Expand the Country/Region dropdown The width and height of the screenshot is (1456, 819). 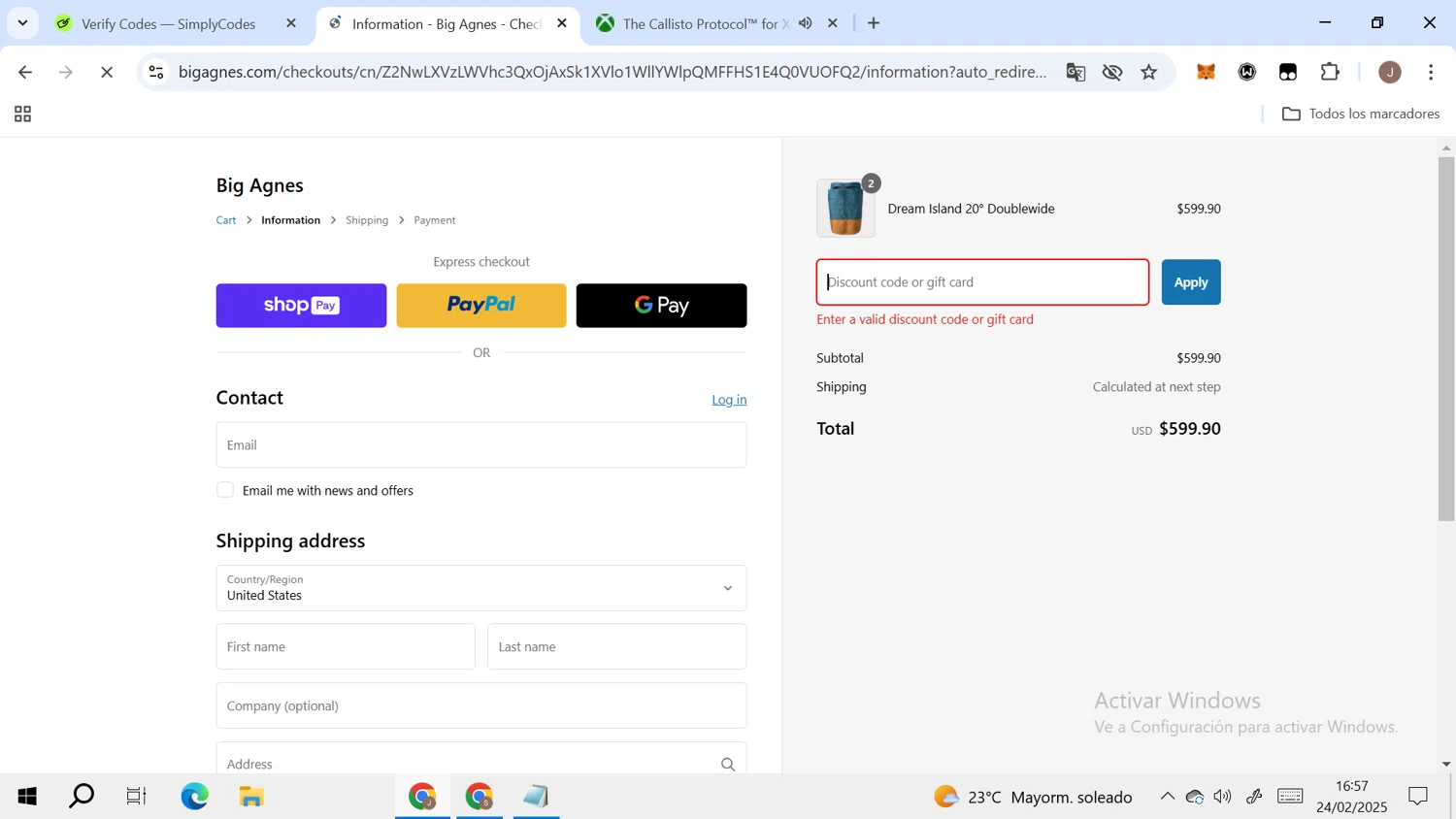point(481,588)
